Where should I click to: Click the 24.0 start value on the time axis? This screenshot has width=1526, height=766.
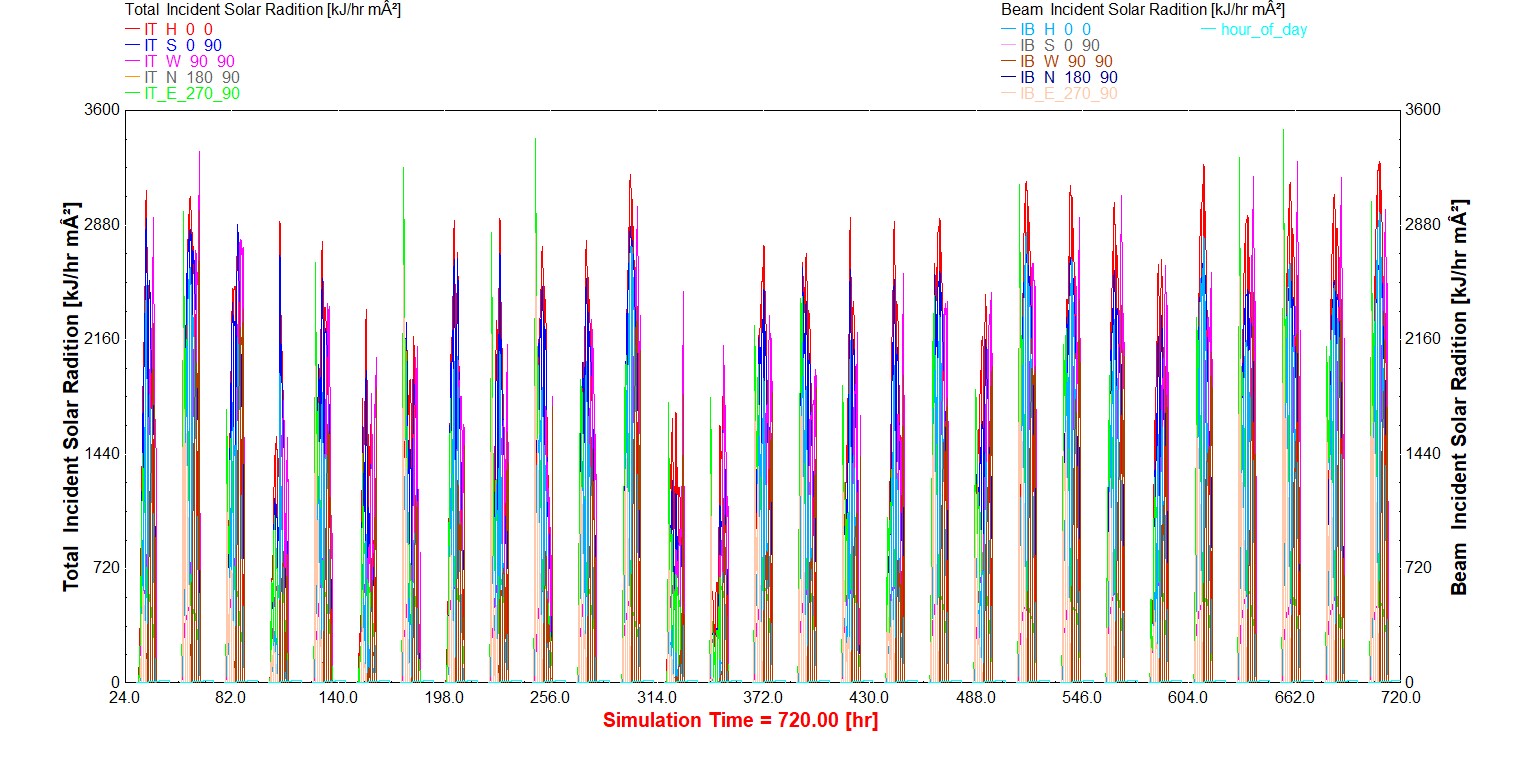pos(124,698)
